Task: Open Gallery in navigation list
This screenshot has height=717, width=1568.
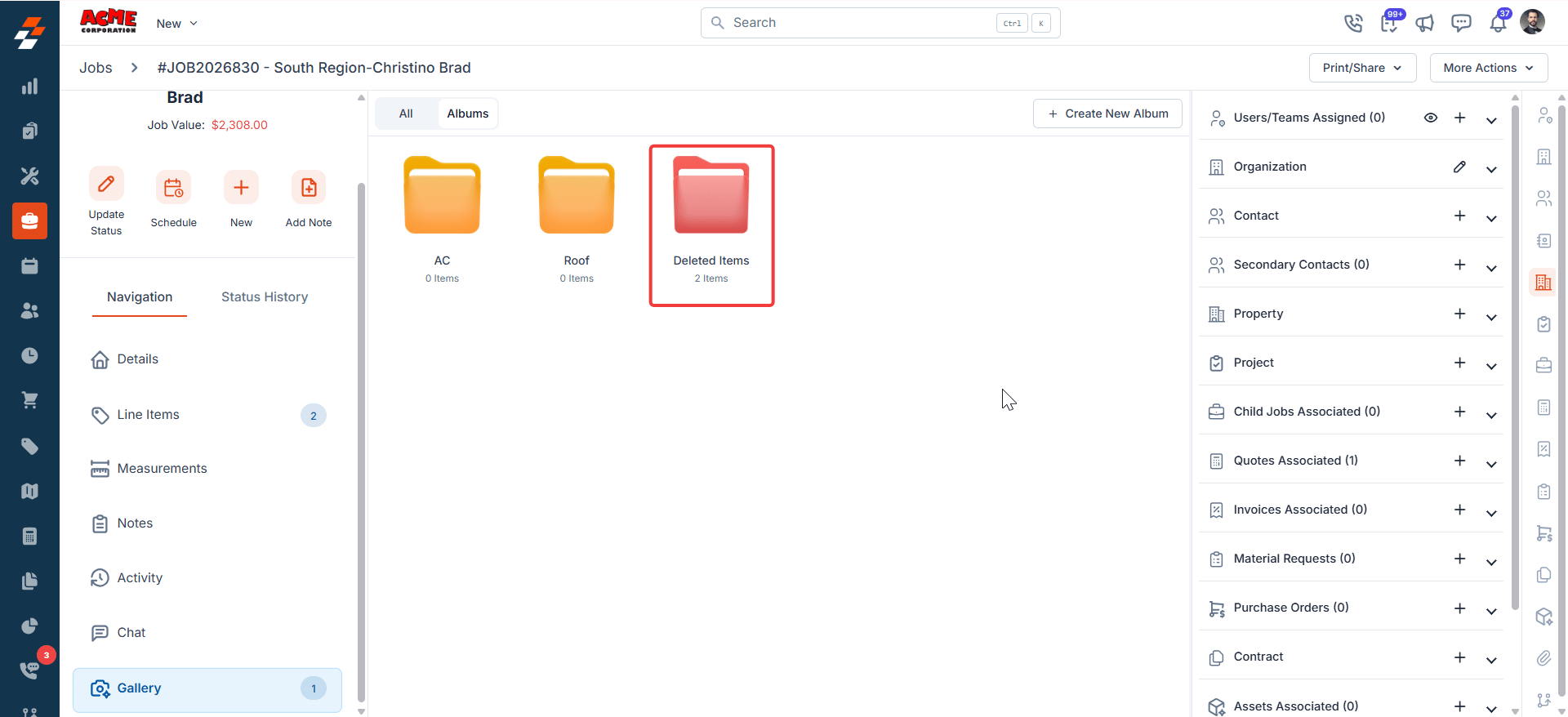Action: coord(207,689)
